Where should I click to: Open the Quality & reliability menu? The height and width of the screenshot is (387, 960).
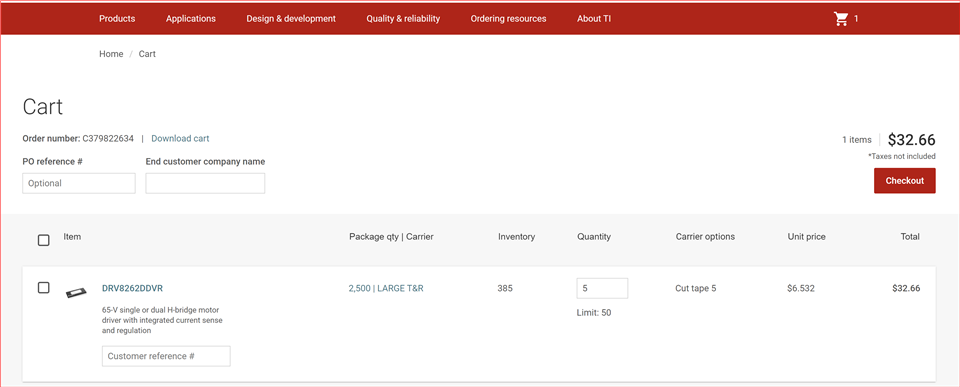pyautogui.click(x=403, y=19)
